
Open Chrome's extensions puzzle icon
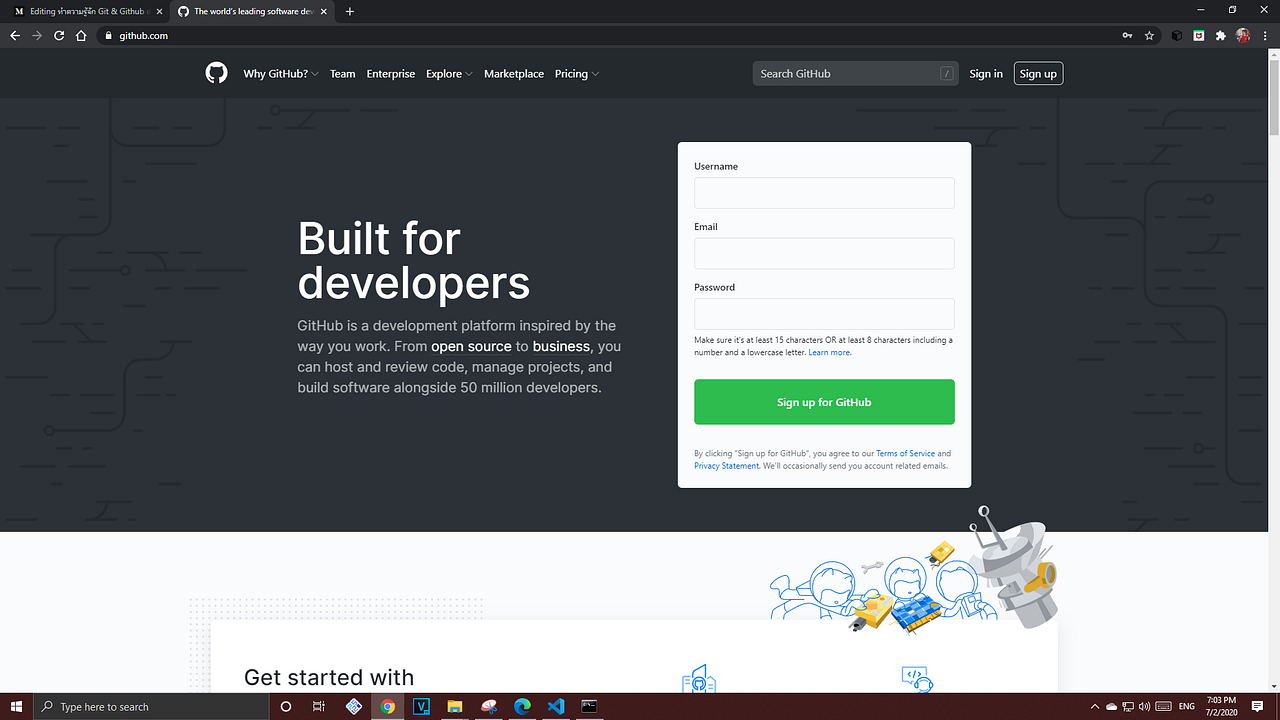pyautogui.click(x=1221, y=35)
